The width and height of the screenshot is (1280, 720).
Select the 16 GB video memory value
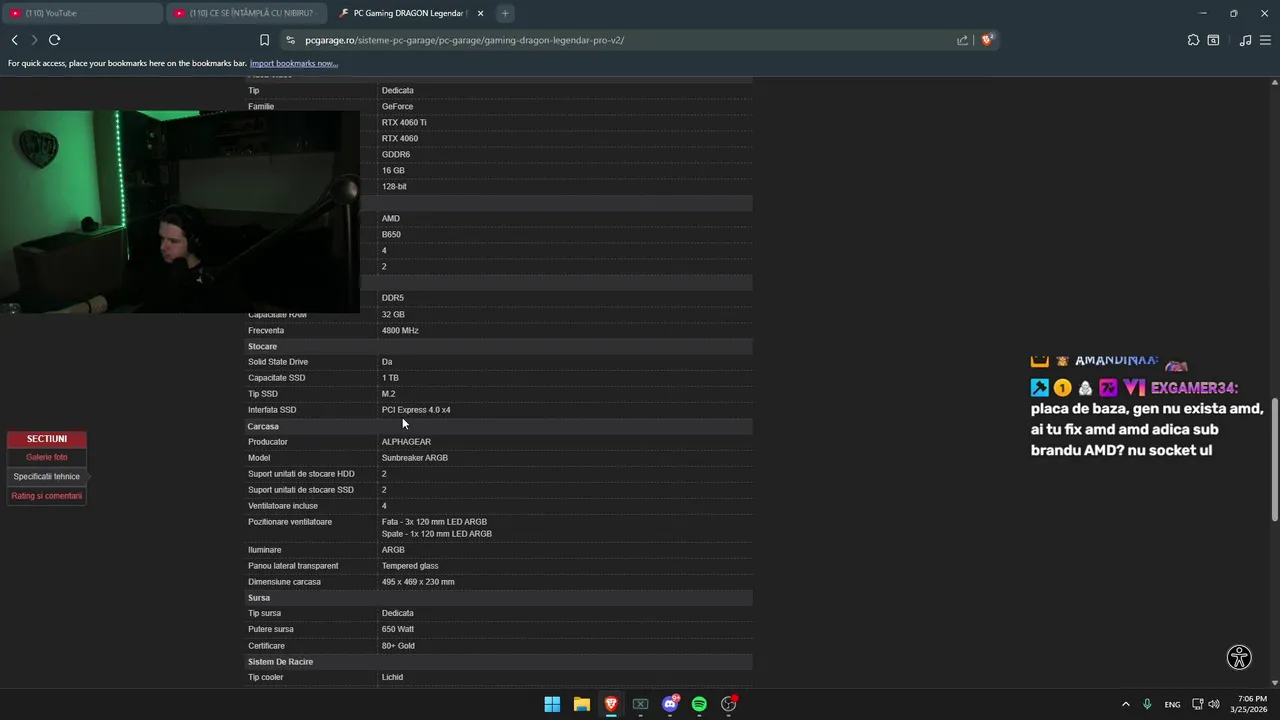(x=393, y=170)
